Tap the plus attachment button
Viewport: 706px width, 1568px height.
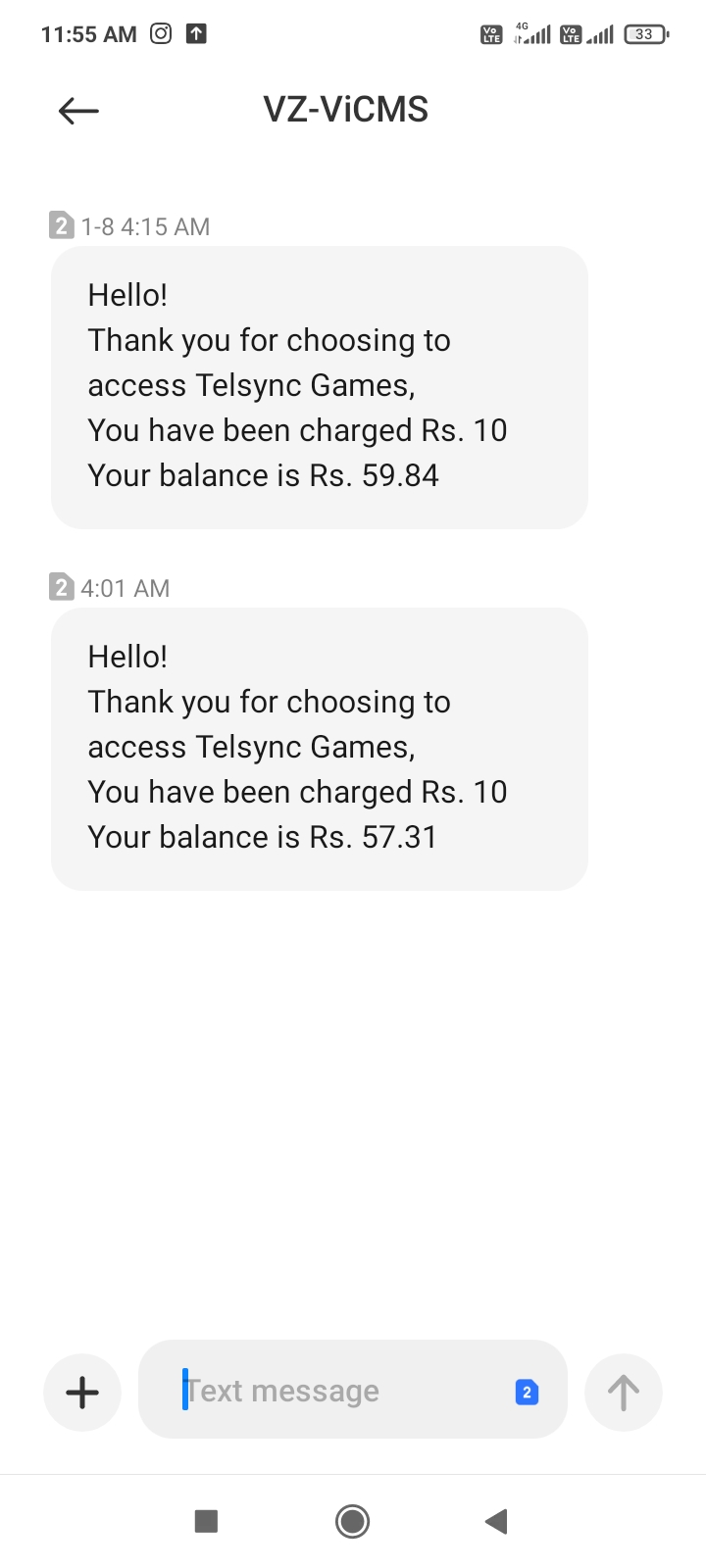click(x=82, y=1392)
